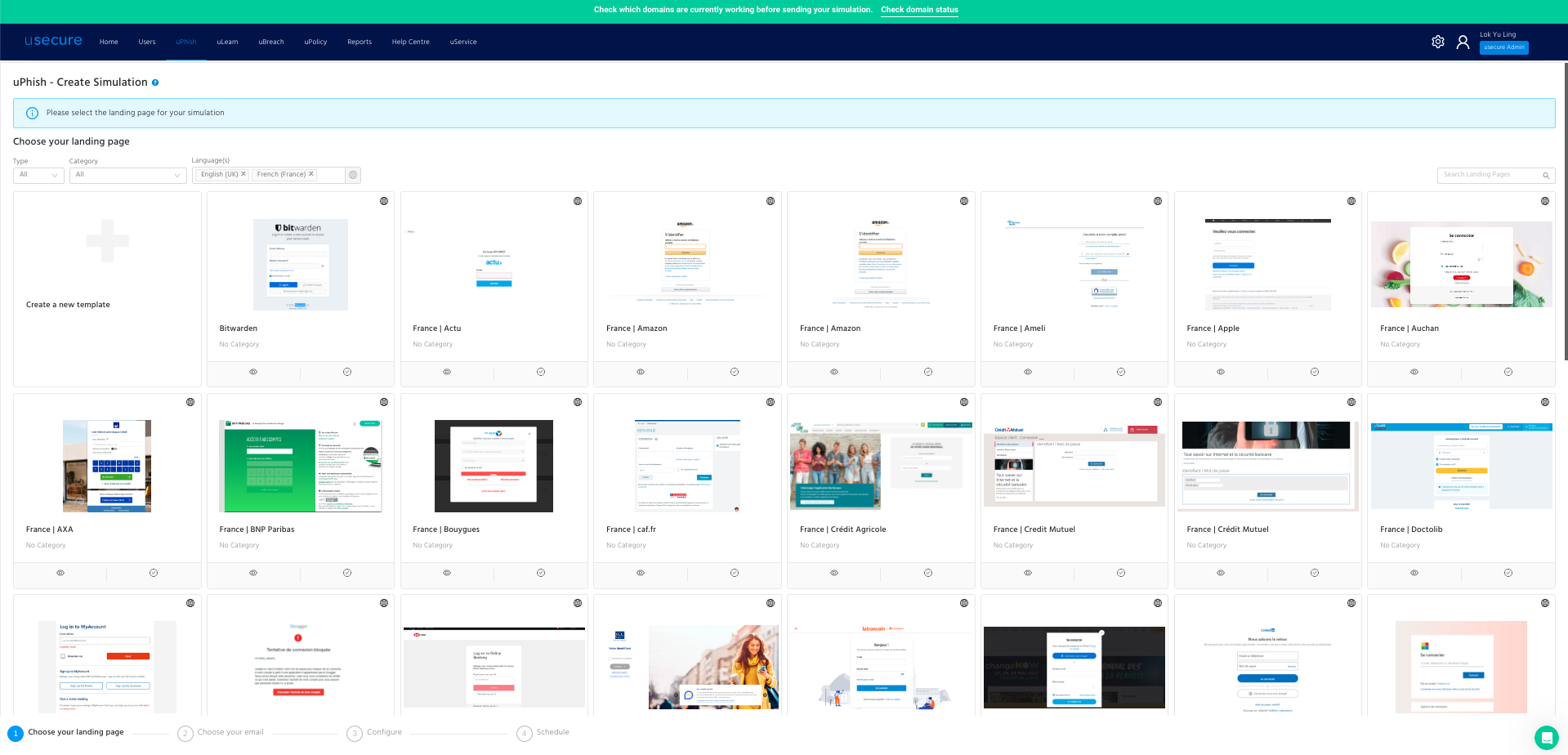Preview France | Ameli page via eye icon
Image resolution: width=1568 pixels, height=755 pixels.
pos(1028,372)
